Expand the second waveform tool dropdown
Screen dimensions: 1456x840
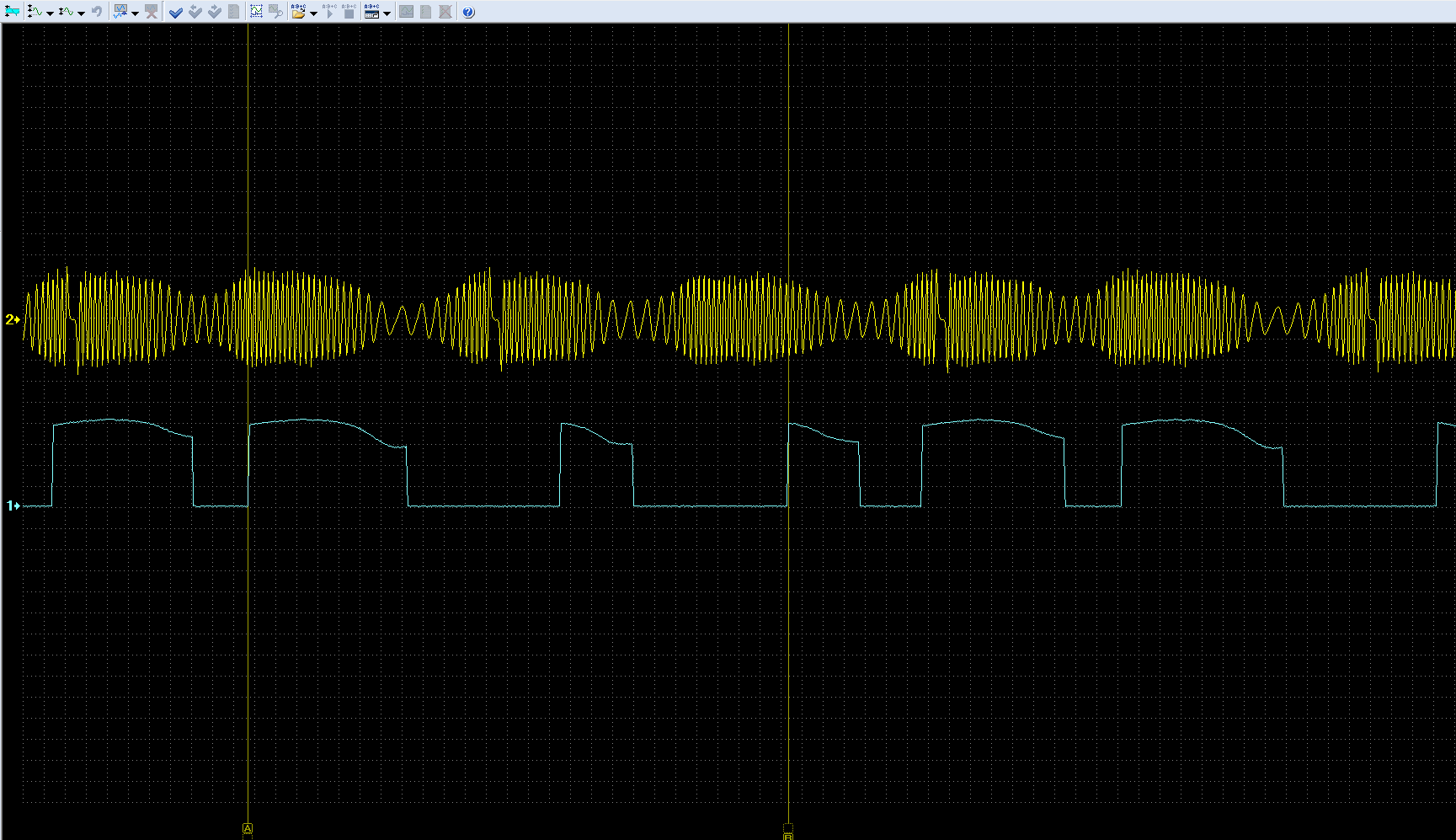[82, 13]
